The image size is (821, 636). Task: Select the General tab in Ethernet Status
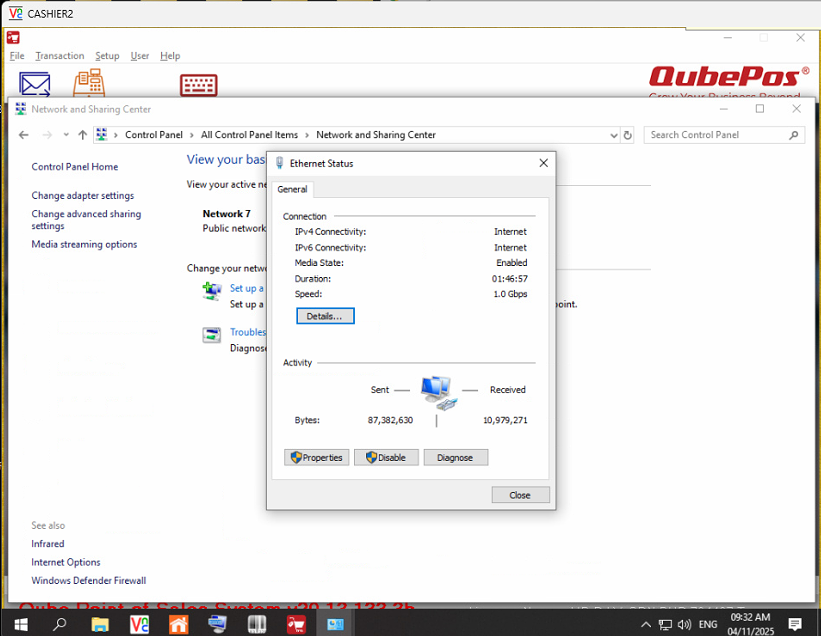(292, 189)
